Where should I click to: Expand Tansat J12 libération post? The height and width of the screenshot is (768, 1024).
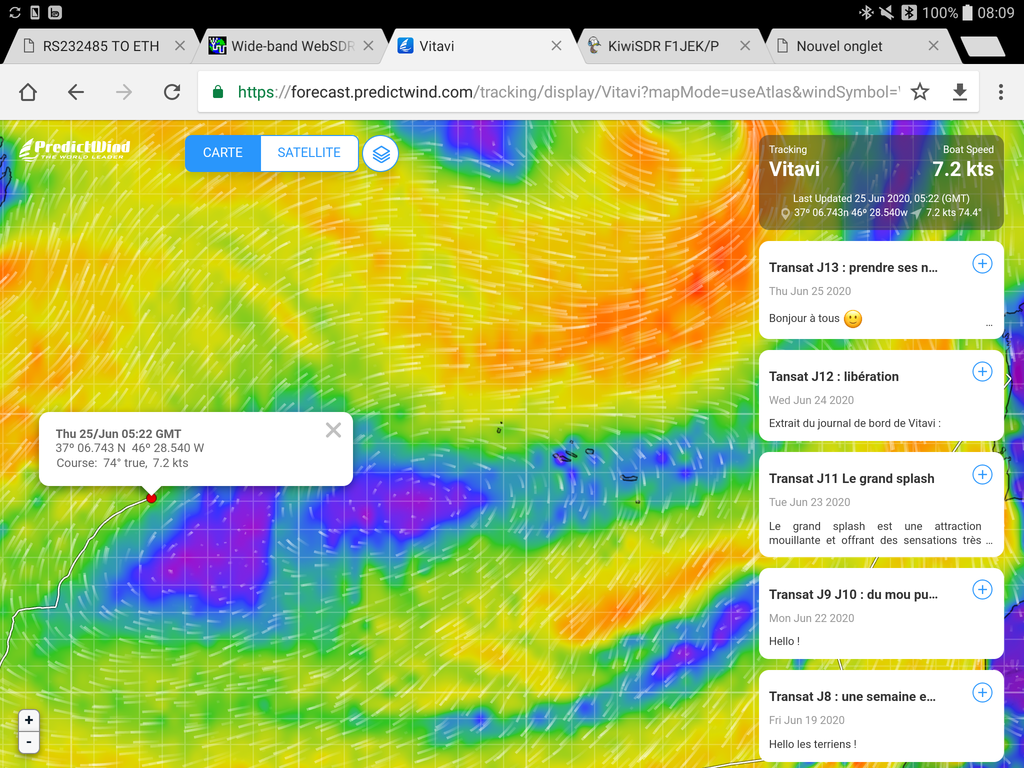click(982, 372)
